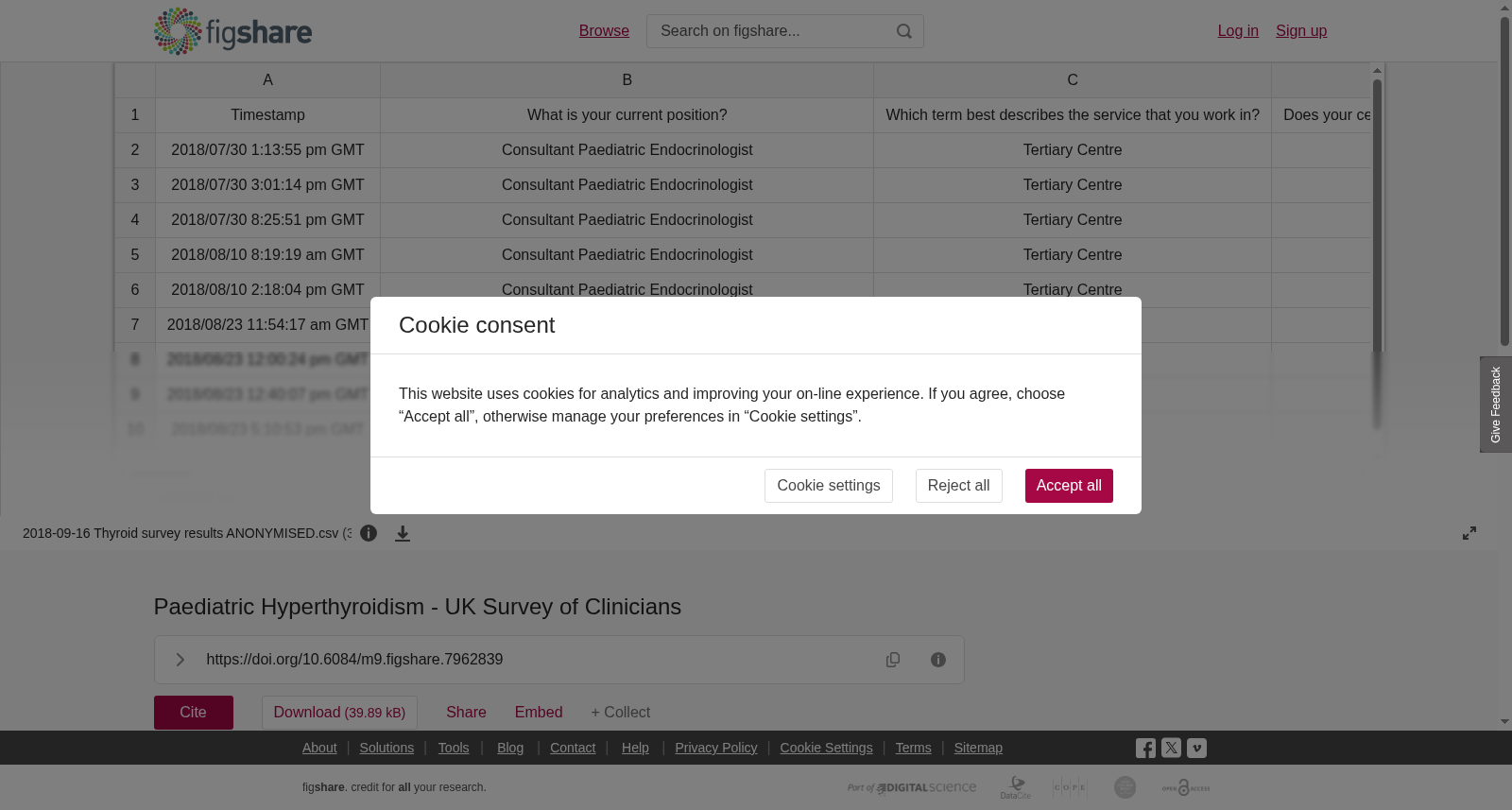Open figshare Facebook page
This screenshot has width=1512, height=810.
click(x=1145, y=748)
